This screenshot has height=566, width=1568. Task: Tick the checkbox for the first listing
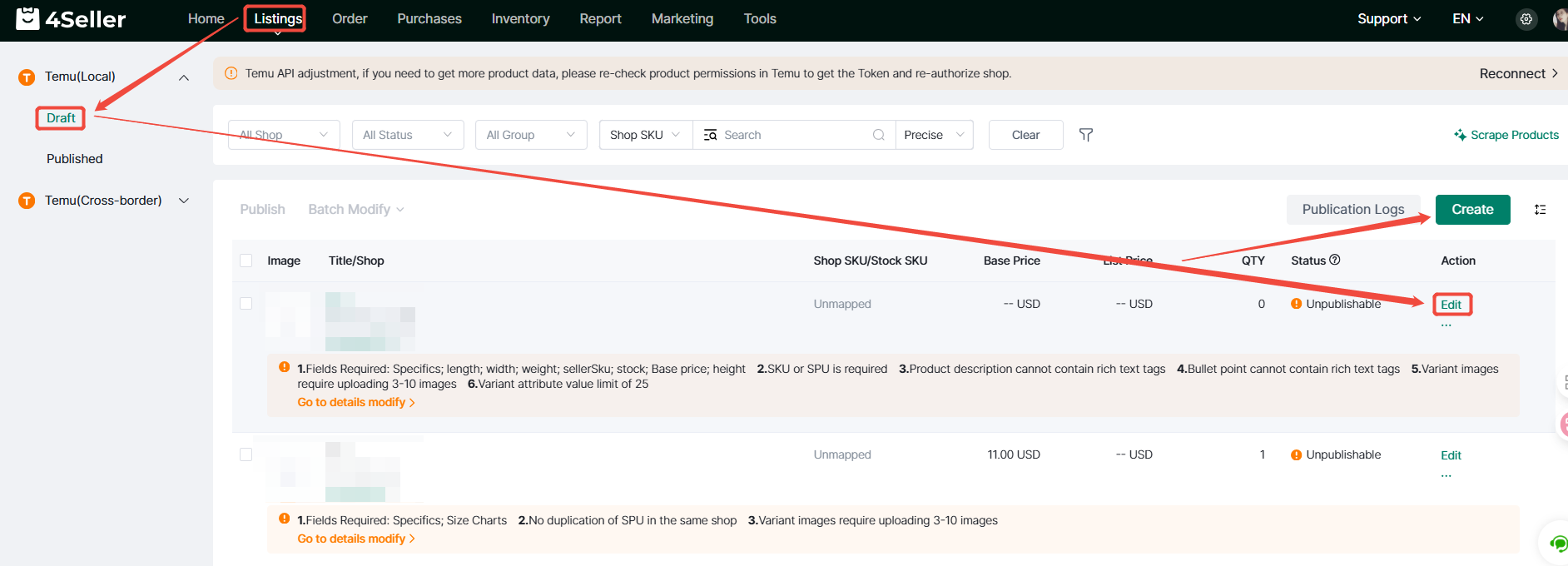click(246, 304)
